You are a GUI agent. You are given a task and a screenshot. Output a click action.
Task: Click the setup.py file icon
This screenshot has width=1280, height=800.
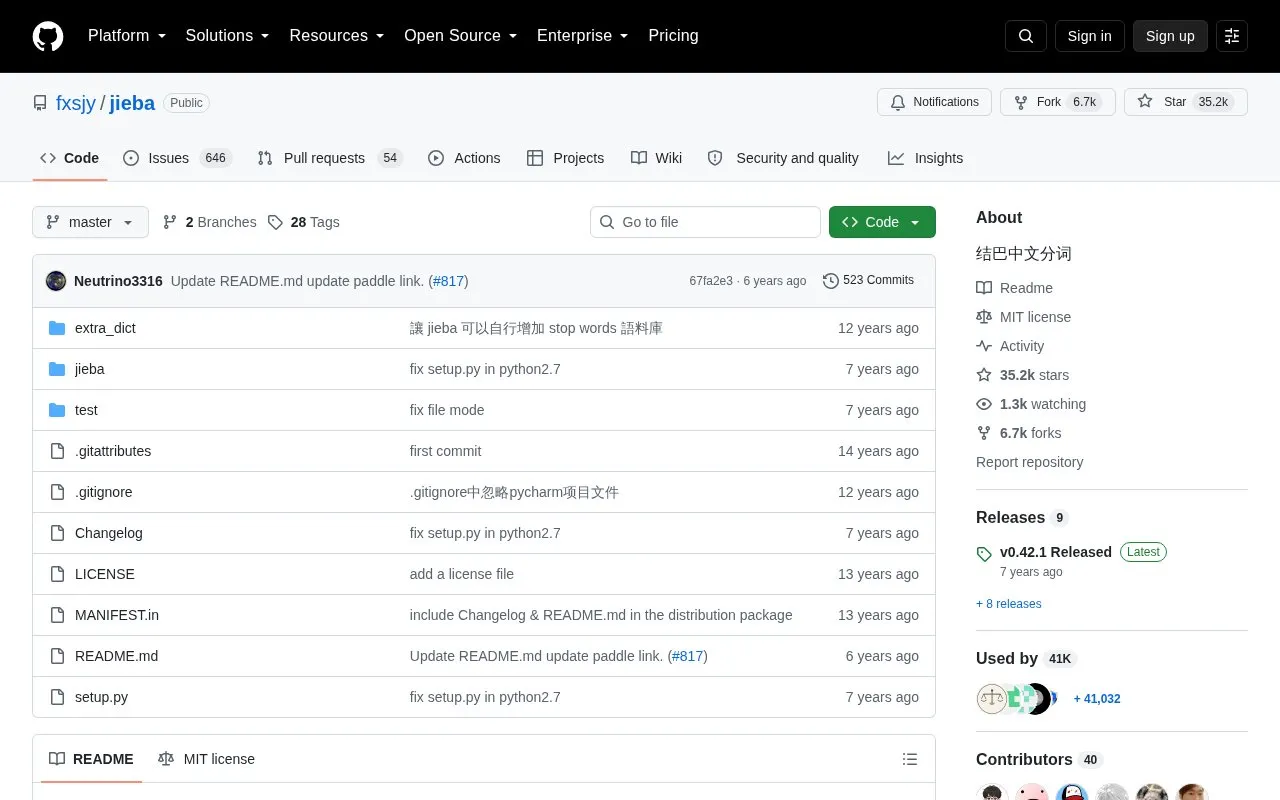pos(57,697)
